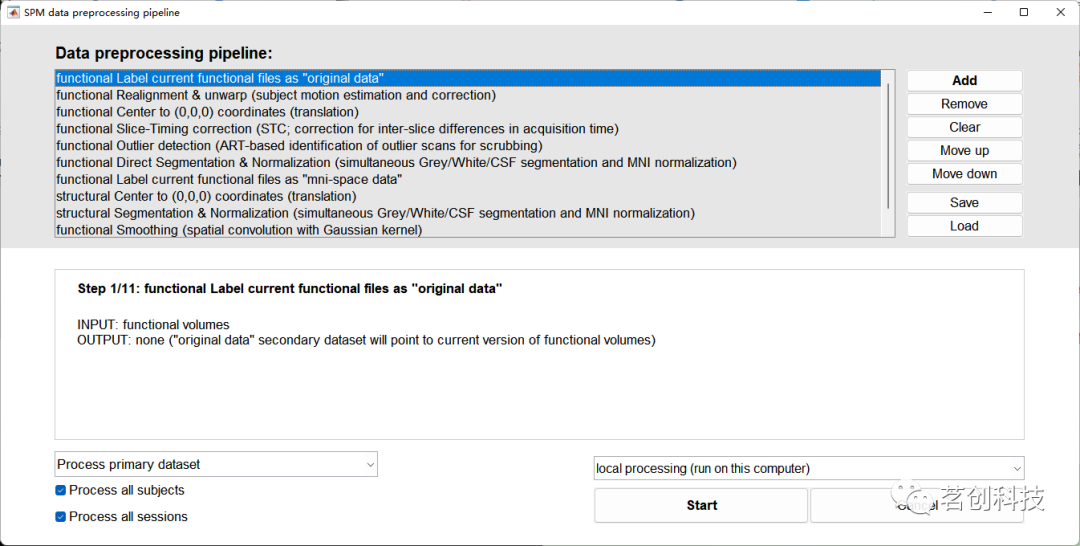Select functional Realignment & unwarp step
Screen dimensions: 1080x546
pos(276,95)
